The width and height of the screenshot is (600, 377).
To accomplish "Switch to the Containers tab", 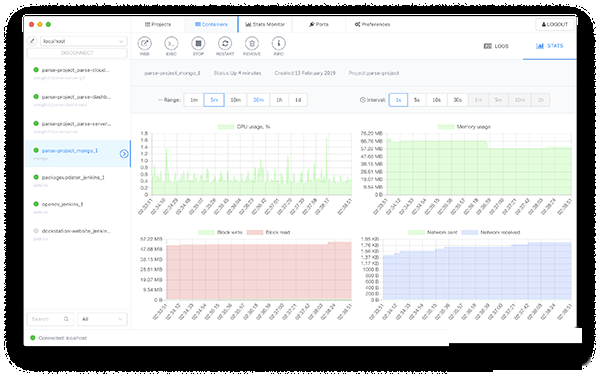I will coord(211,24).
